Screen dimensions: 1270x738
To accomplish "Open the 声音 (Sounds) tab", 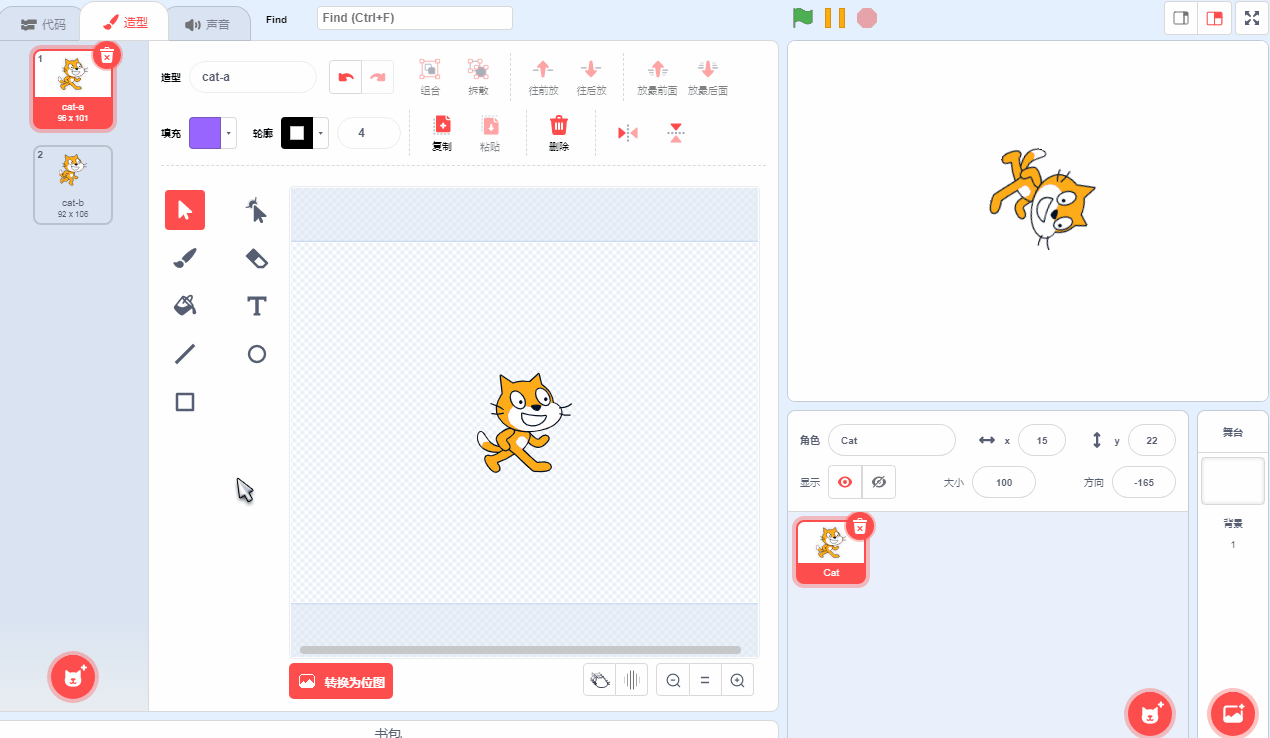I will coord(208,22).
